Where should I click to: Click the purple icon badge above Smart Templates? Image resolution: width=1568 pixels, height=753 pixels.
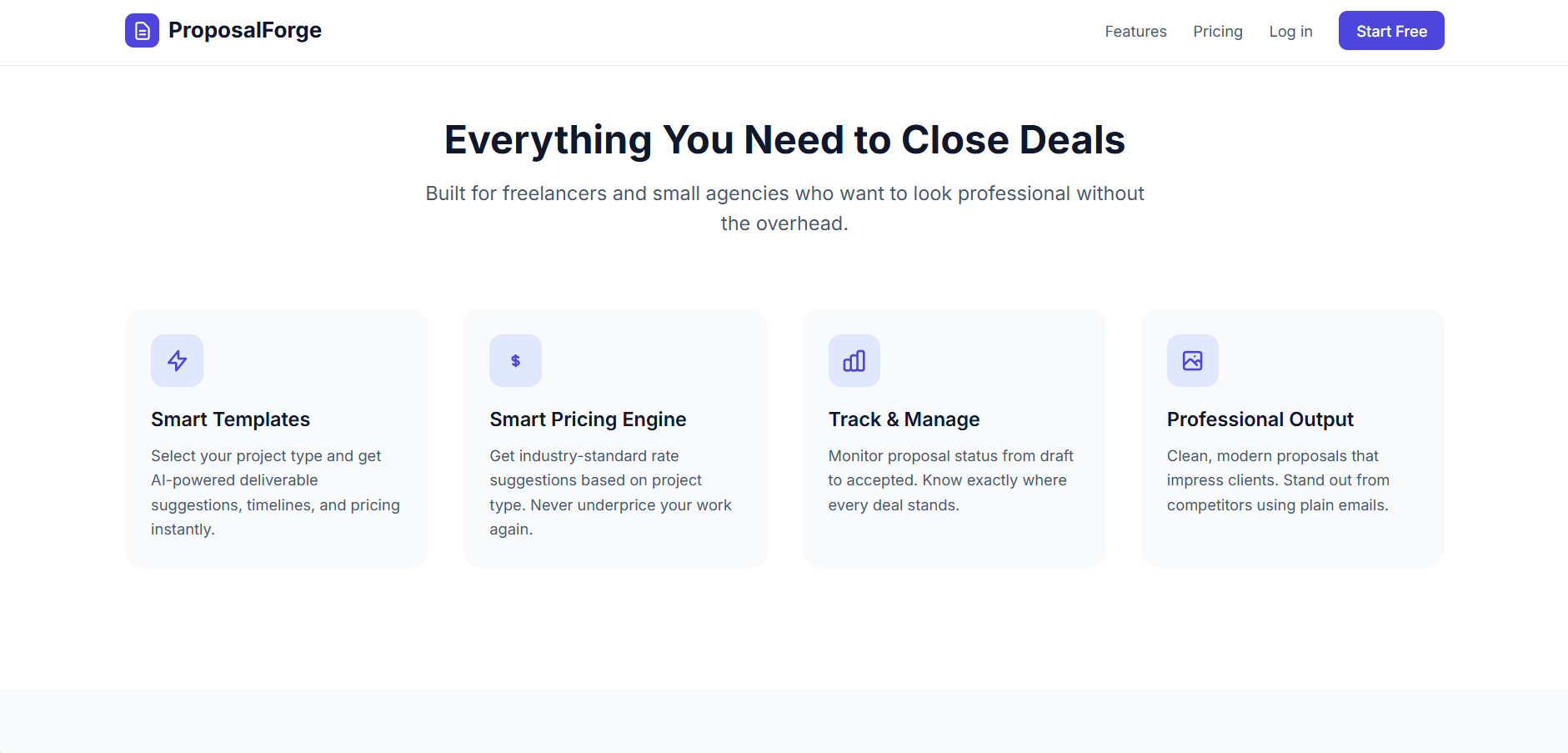coord(177,360)
